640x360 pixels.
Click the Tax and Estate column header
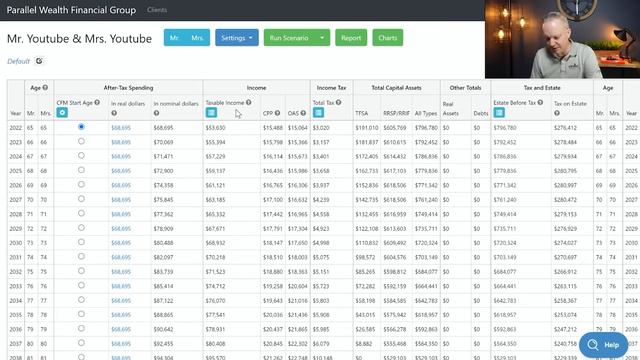[542, 88]
